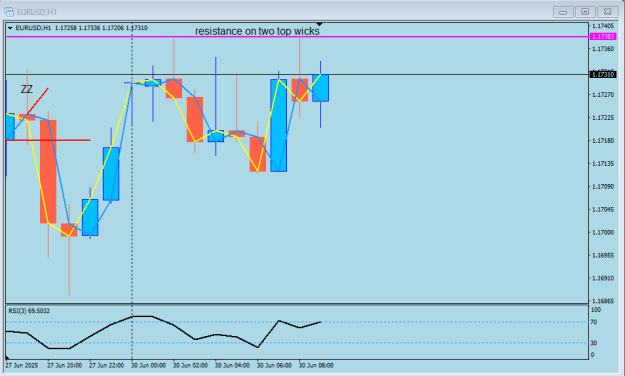
Task: Click the 1.17405 price scale value
Action: pyautogui.click(x=603, y=26)
